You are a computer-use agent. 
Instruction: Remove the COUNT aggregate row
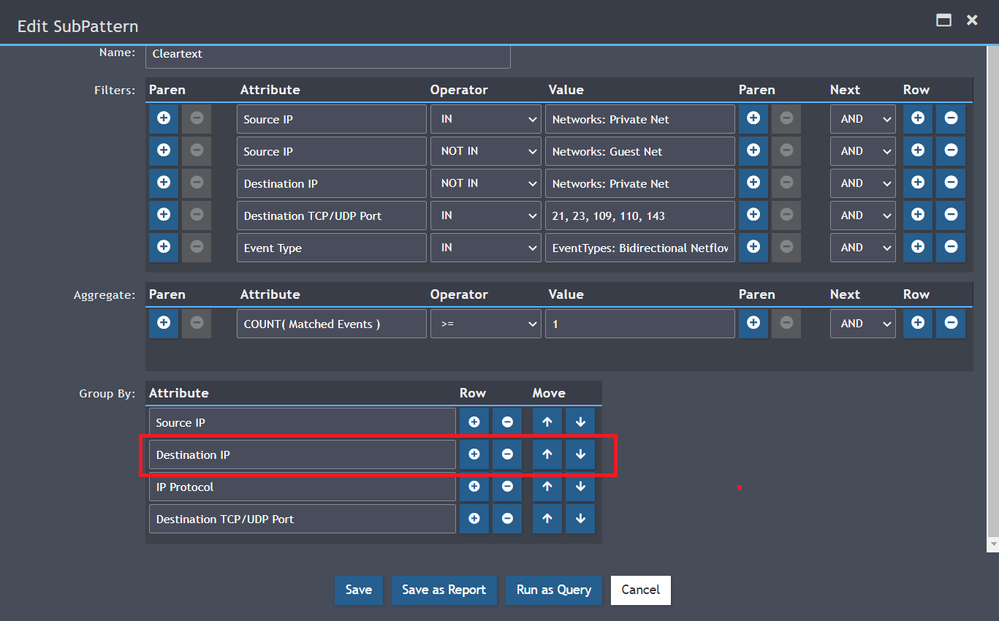(951, 324)
